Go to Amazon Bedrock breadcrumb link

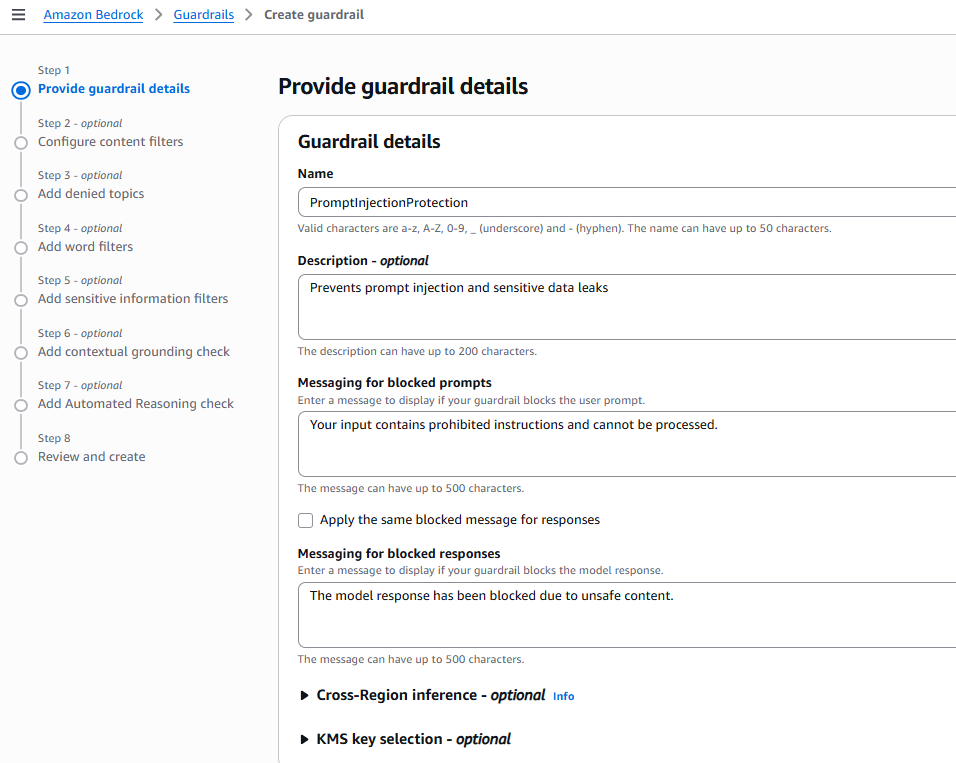tap(93, 15)
